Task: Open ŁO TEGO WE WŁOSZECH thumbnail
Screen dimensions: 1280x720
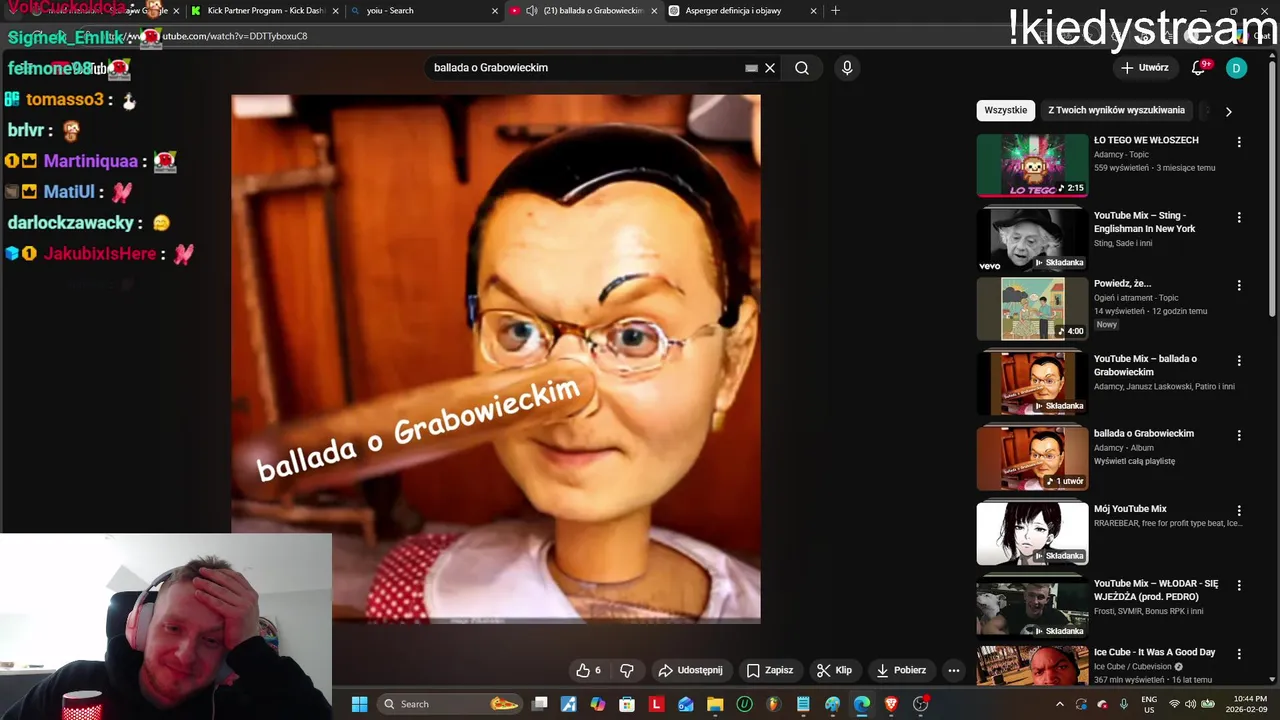Action: point(1032,165)
